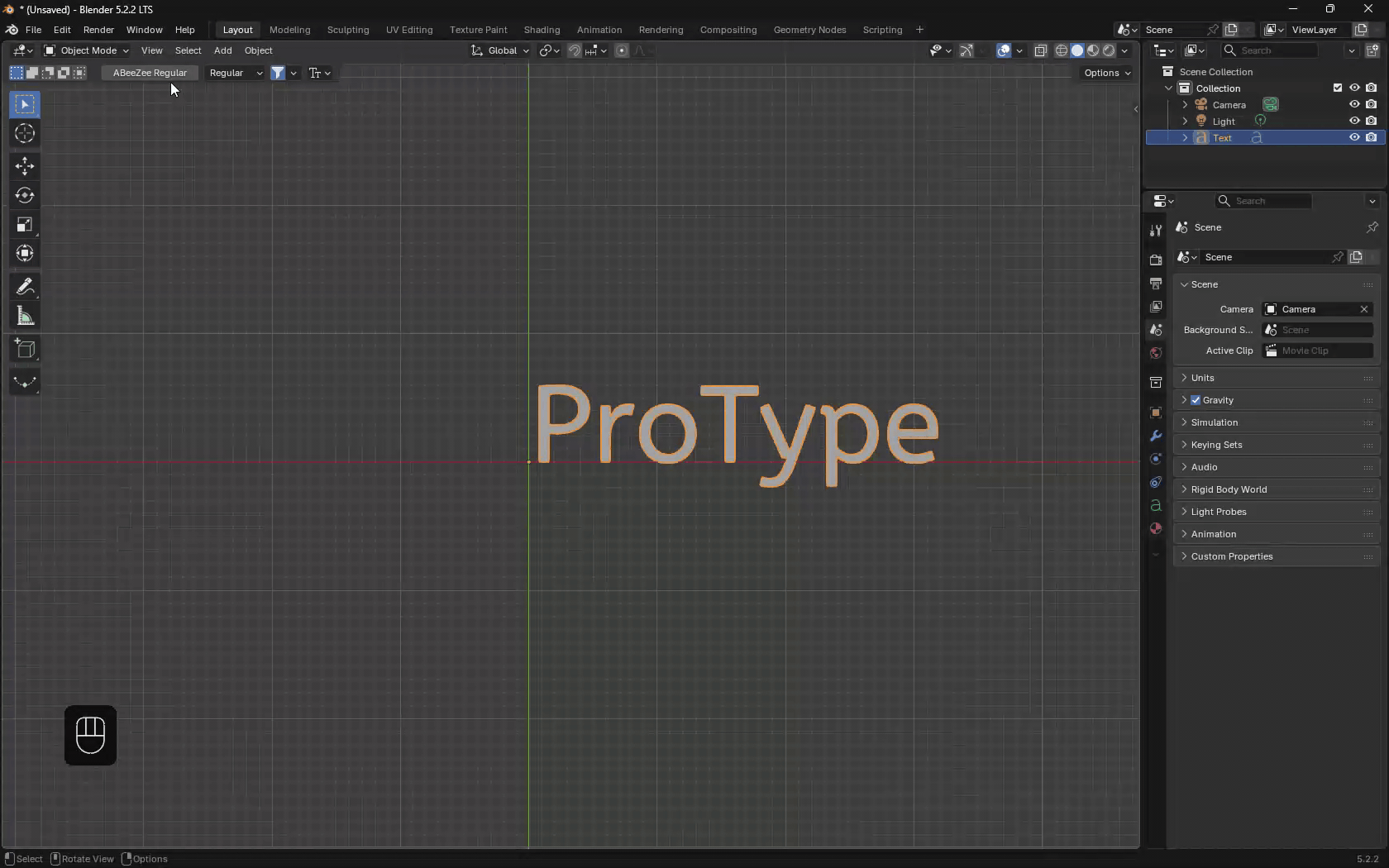Viewport: 1389px width, 868px height.
Task: Switch to the Sculpting workspace tab
Action: pos(348,30)
